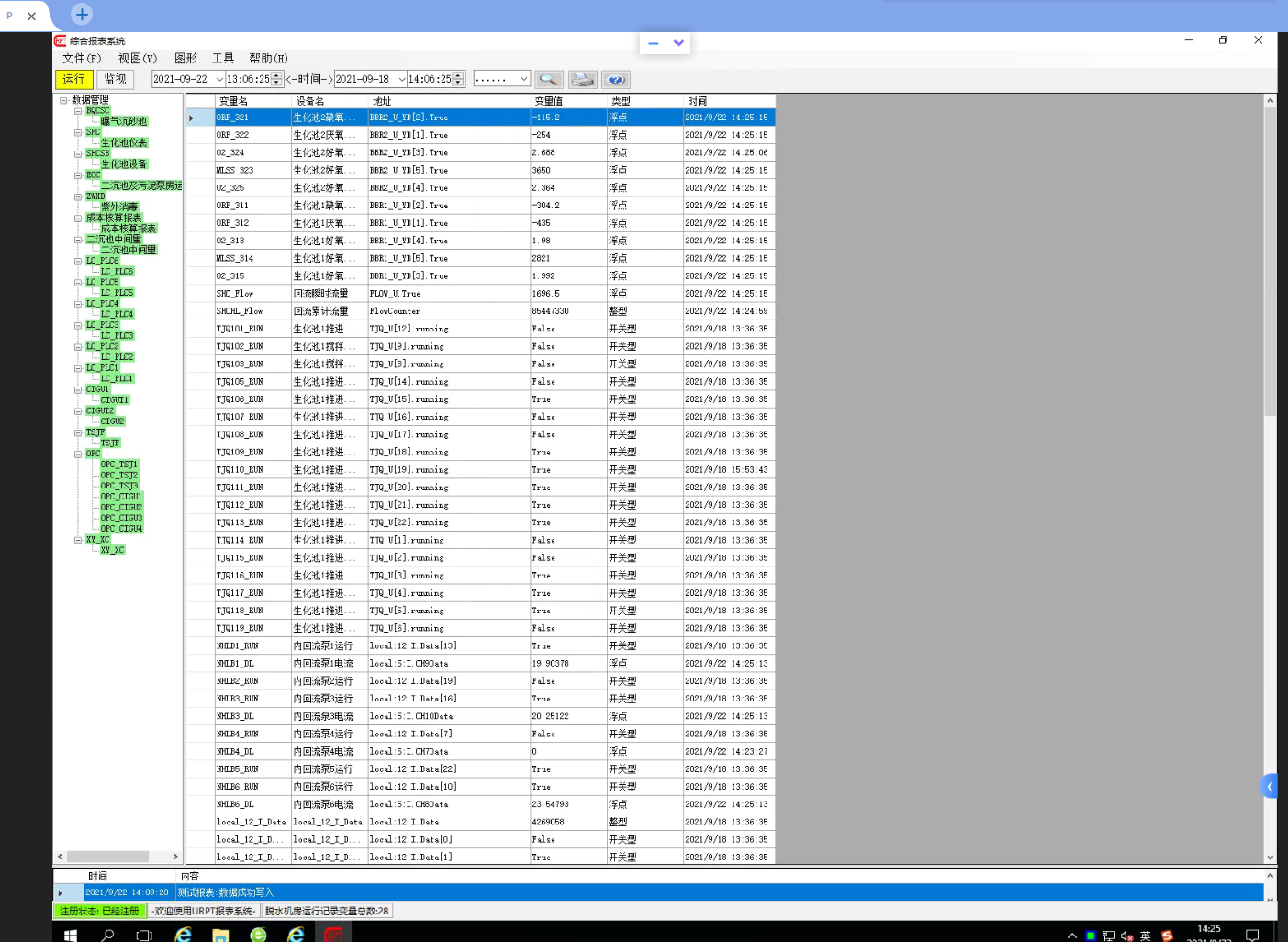Click the 变量值 column header

coord(549,101)
